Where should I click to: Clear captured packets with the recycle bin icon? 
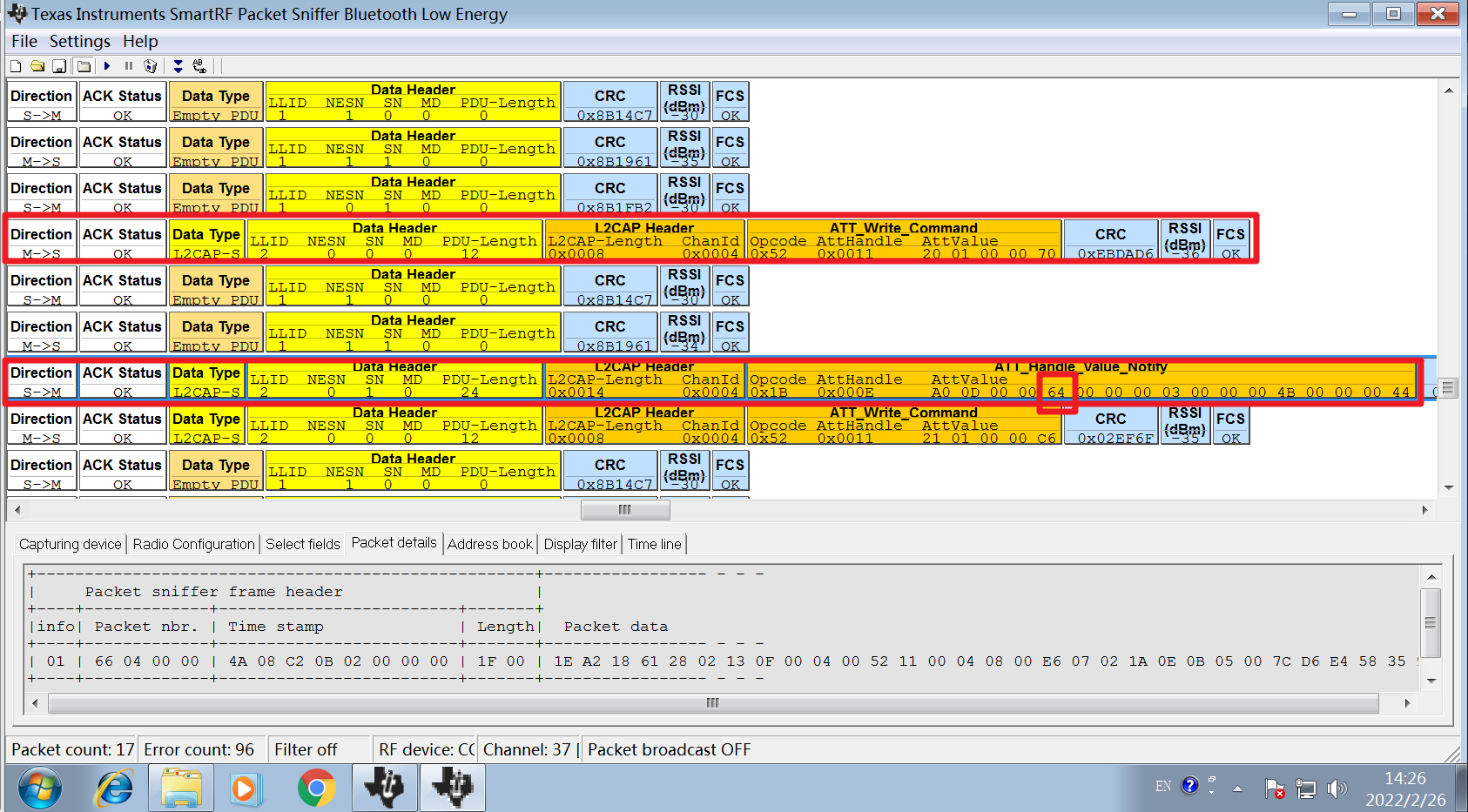coord(151,66)
